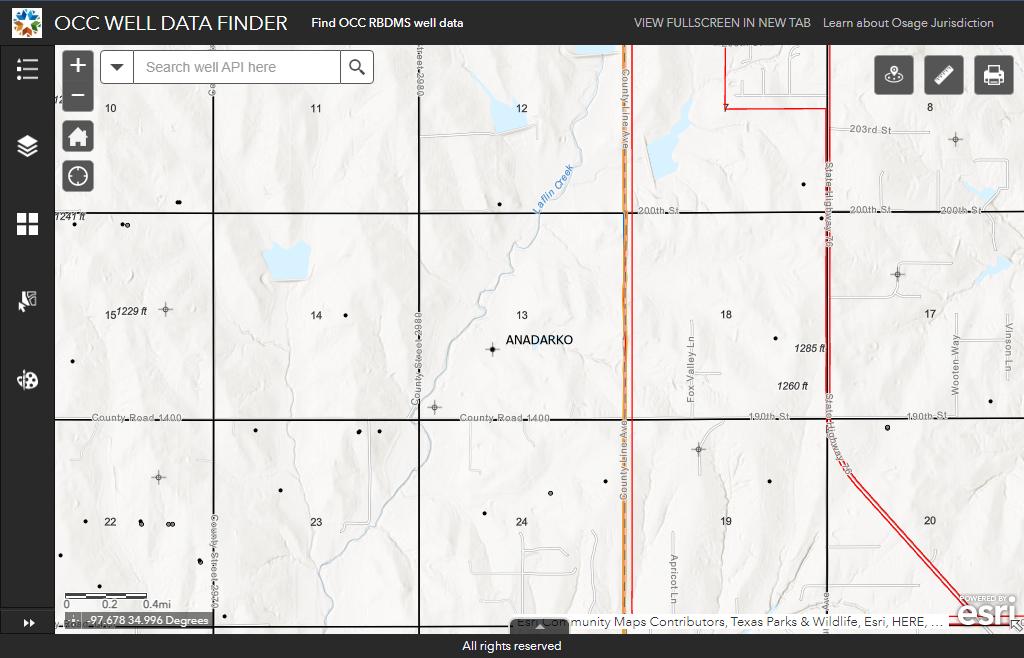
Task: Open the search source dropdown arrow
Action: (117, 67)
